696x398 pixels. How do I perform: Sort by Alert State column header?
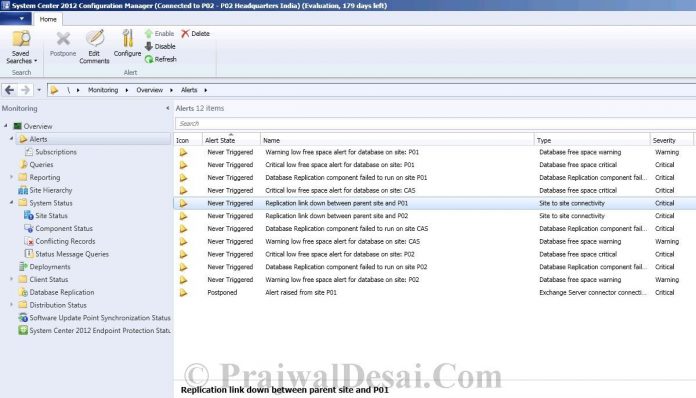pyautogui.click(x=231, y=140)
